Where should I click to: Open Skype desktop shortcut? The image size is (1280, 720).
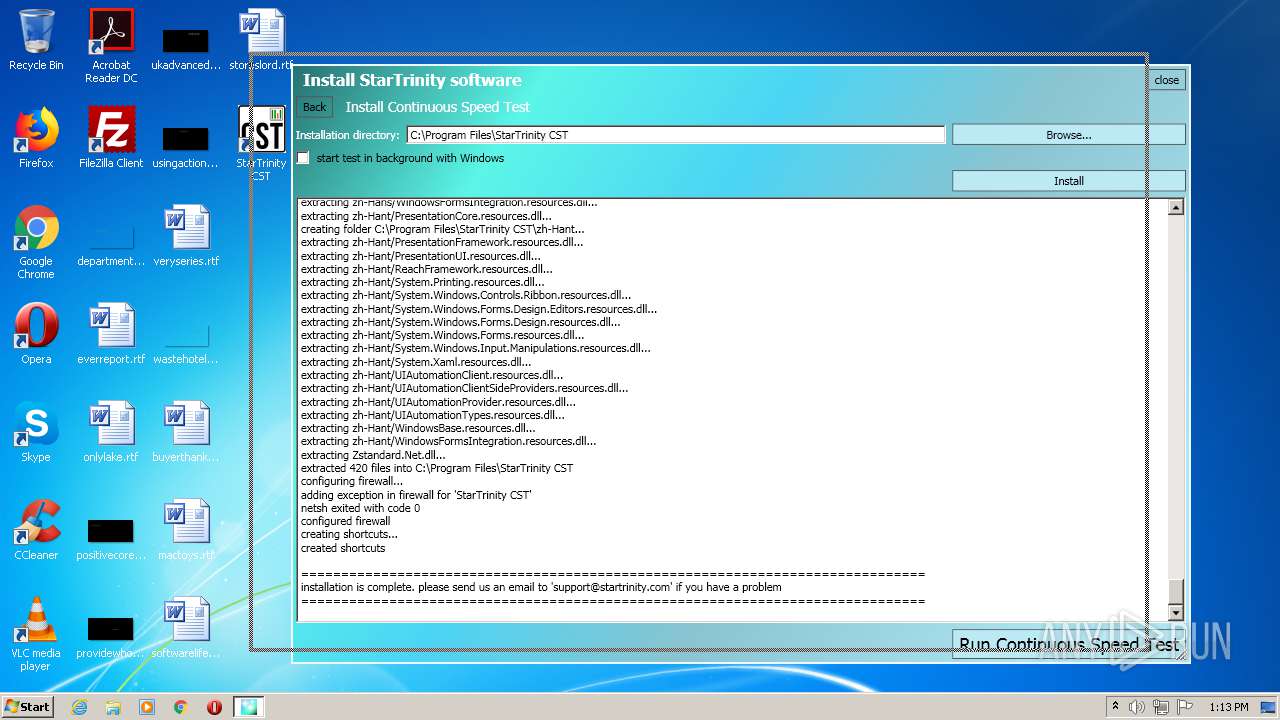(36, 432)
